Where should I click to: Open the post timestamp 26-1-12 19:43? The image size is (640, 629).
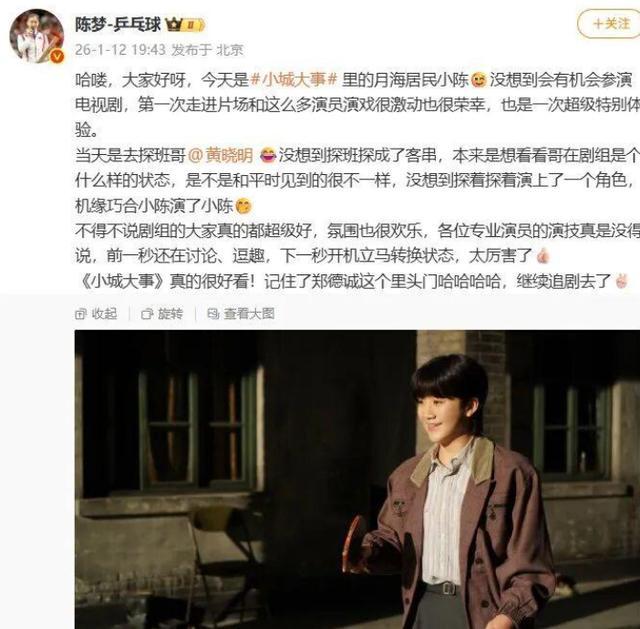click(120, 50)
